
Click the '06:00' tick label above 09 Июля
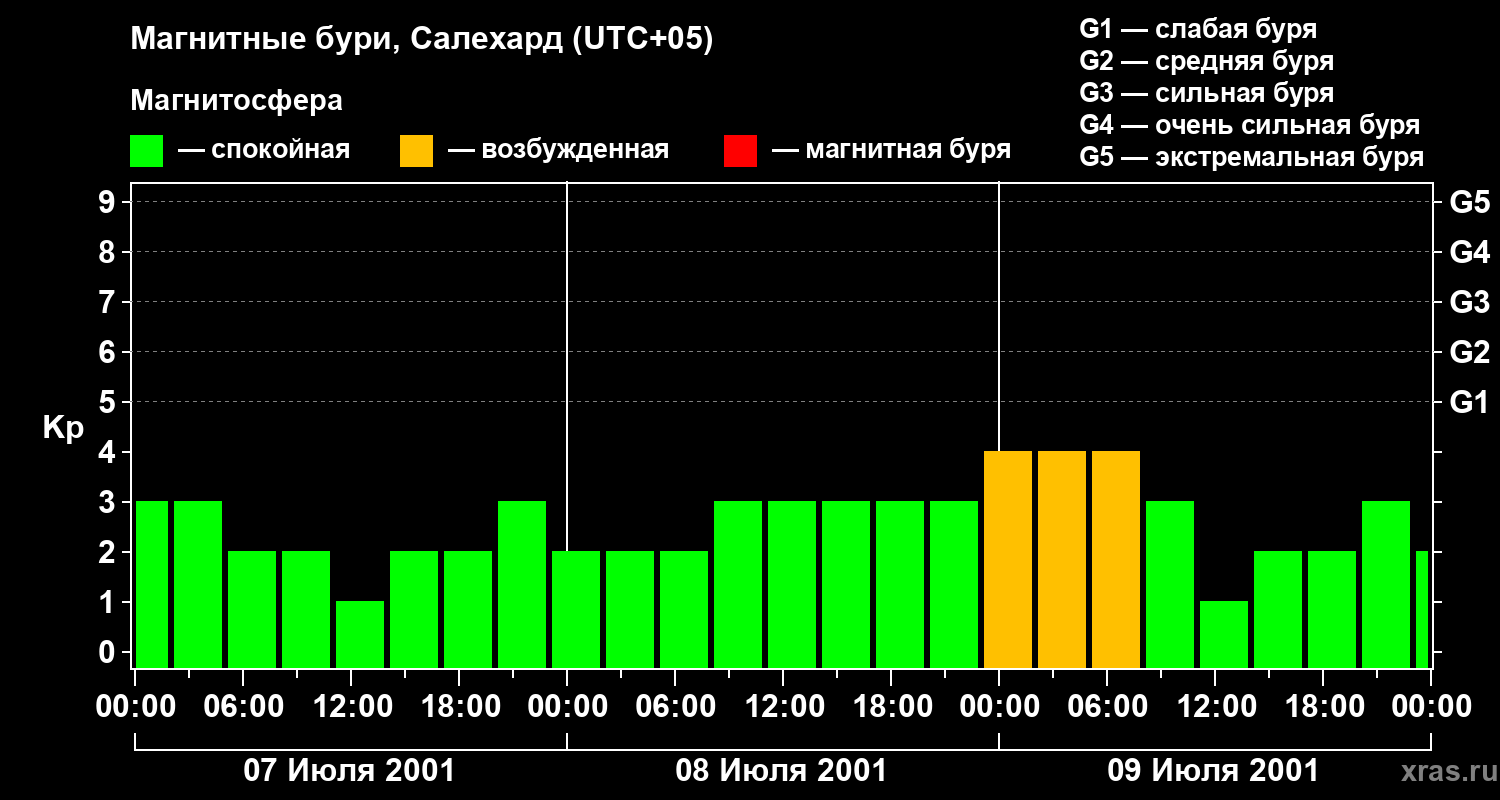coord(1107,706)
